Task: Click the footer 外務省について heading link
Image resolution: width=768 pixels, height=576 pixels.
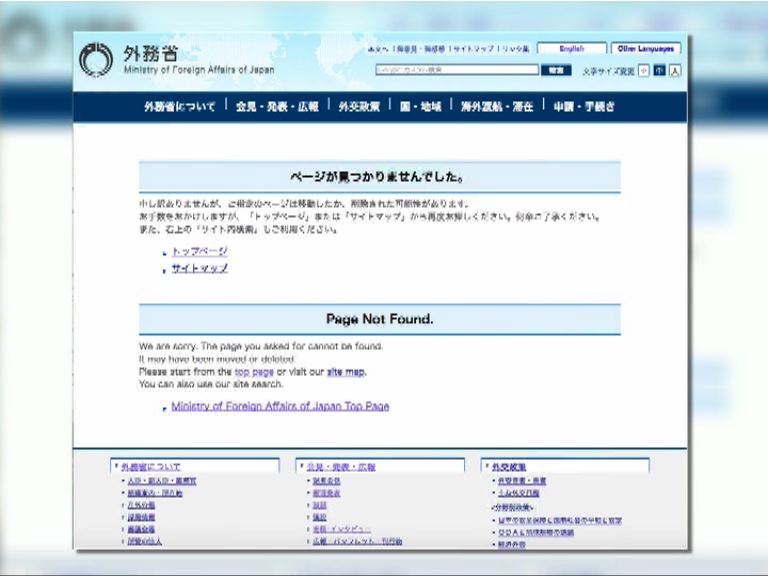Action: click(150, 466)
